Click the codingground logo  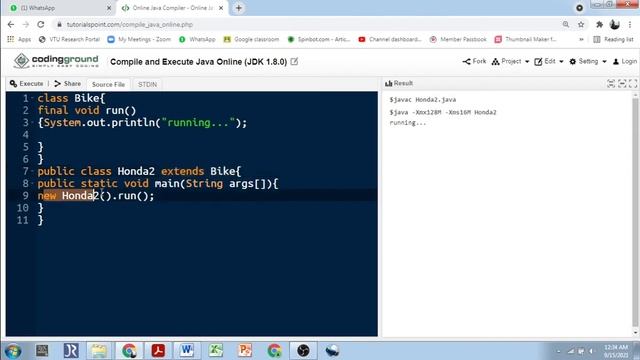[56, 61]
